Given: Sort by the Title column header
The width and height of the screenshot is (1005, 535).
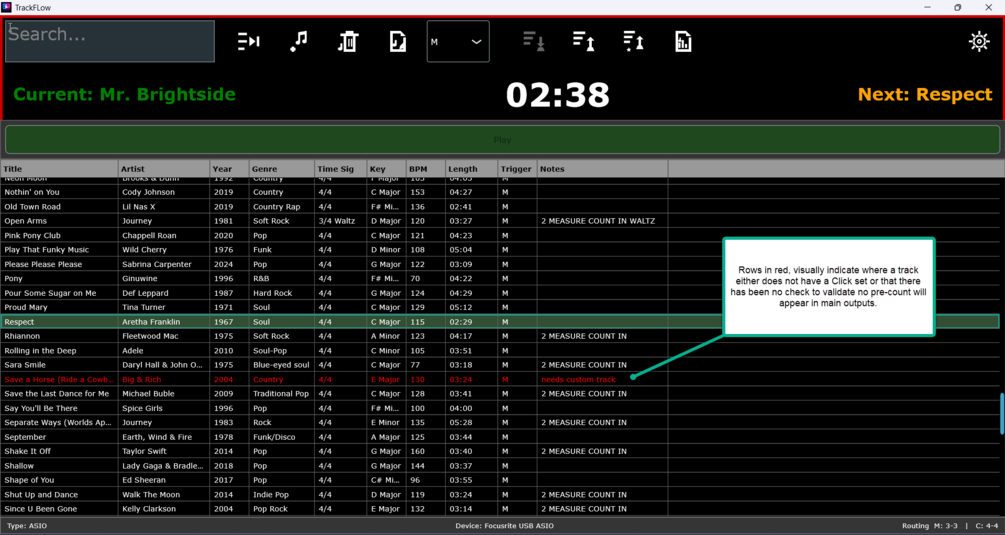Looking at the screenshot, I should (60, 169).
